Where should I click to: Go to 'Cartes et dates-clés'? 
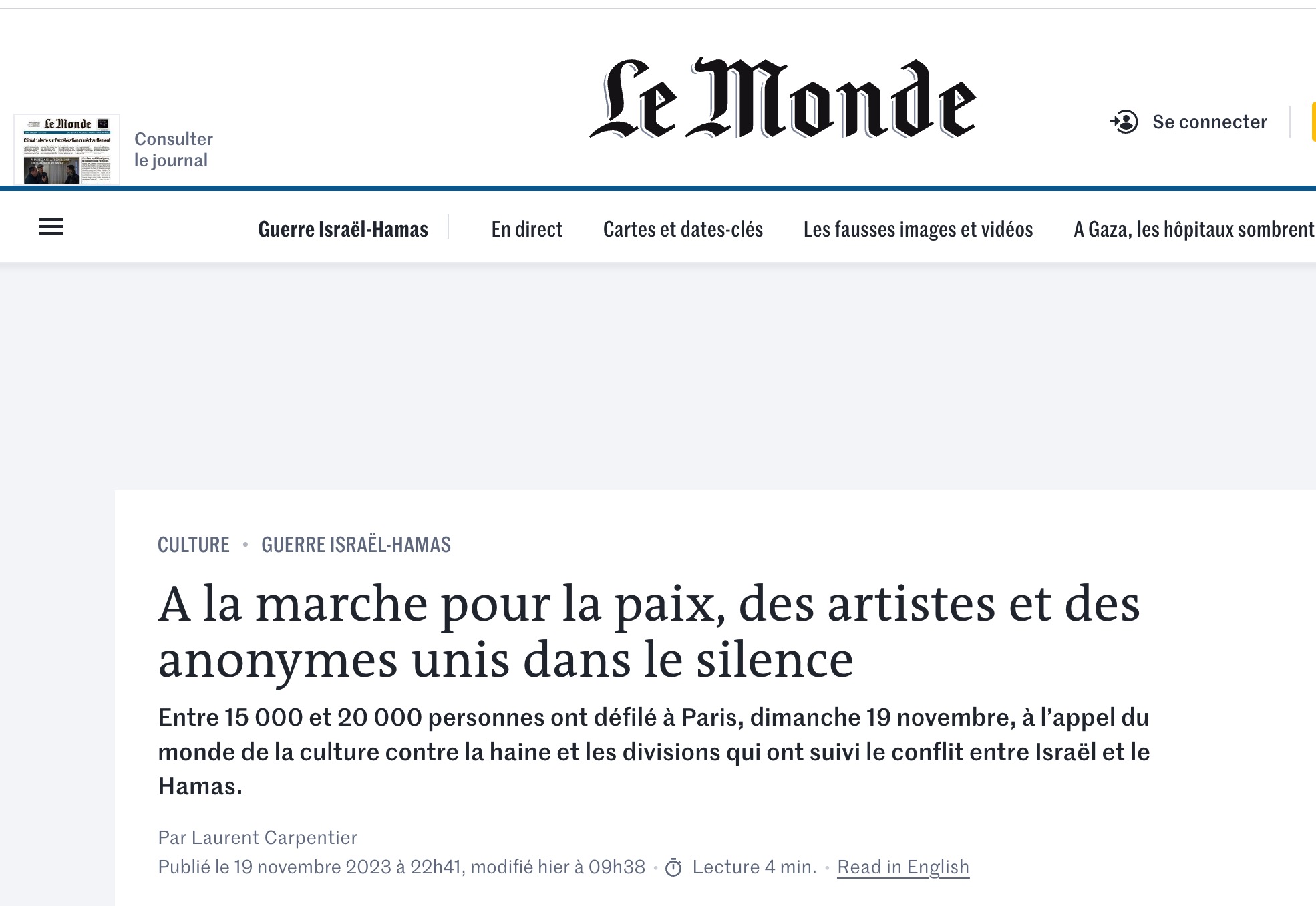(x=683, y=229)
